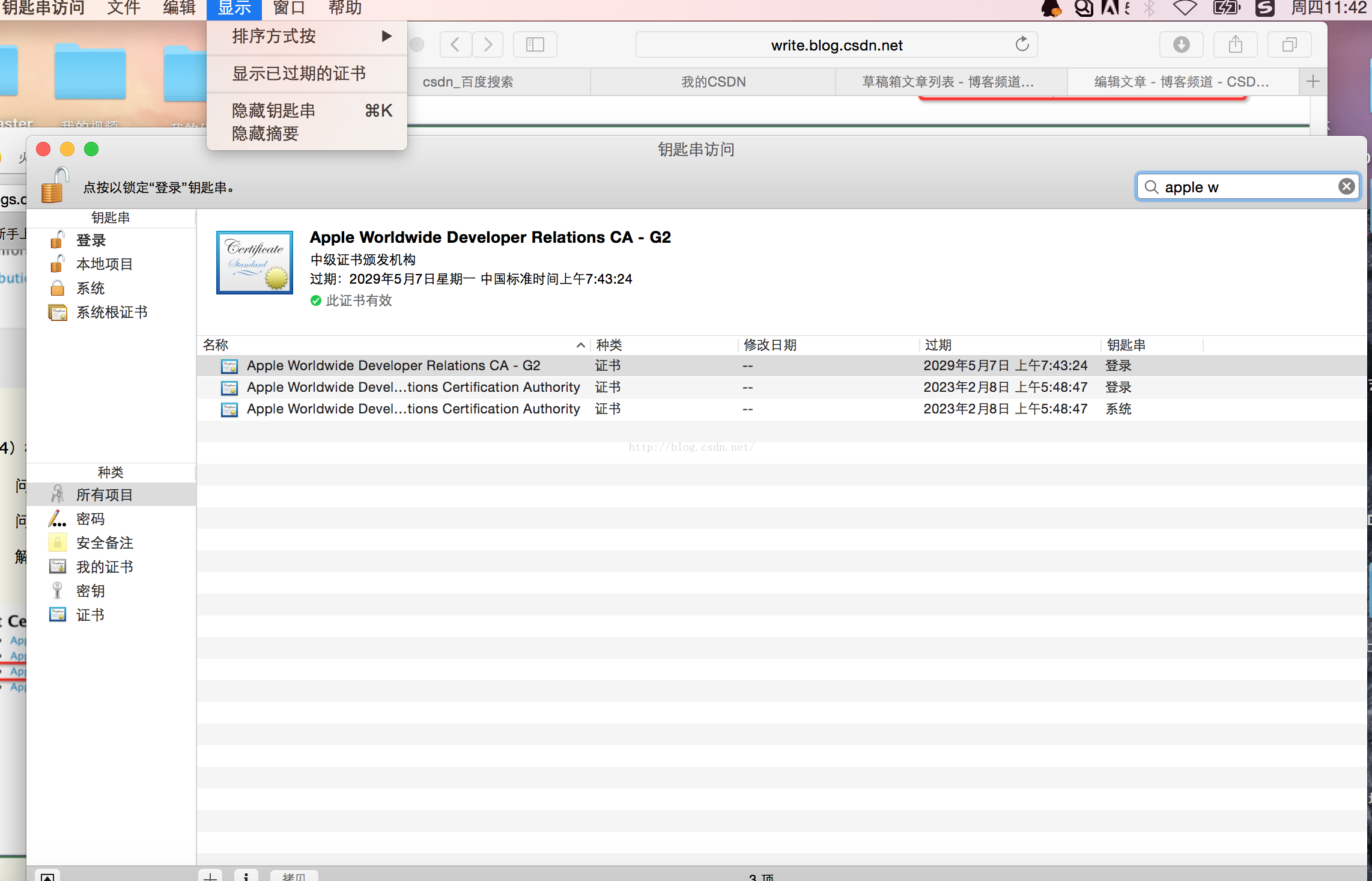Choose 隐藏钥匙串 from the 显示 menu
This screenshot has width=1372, height=881.
tap(307, 111)
